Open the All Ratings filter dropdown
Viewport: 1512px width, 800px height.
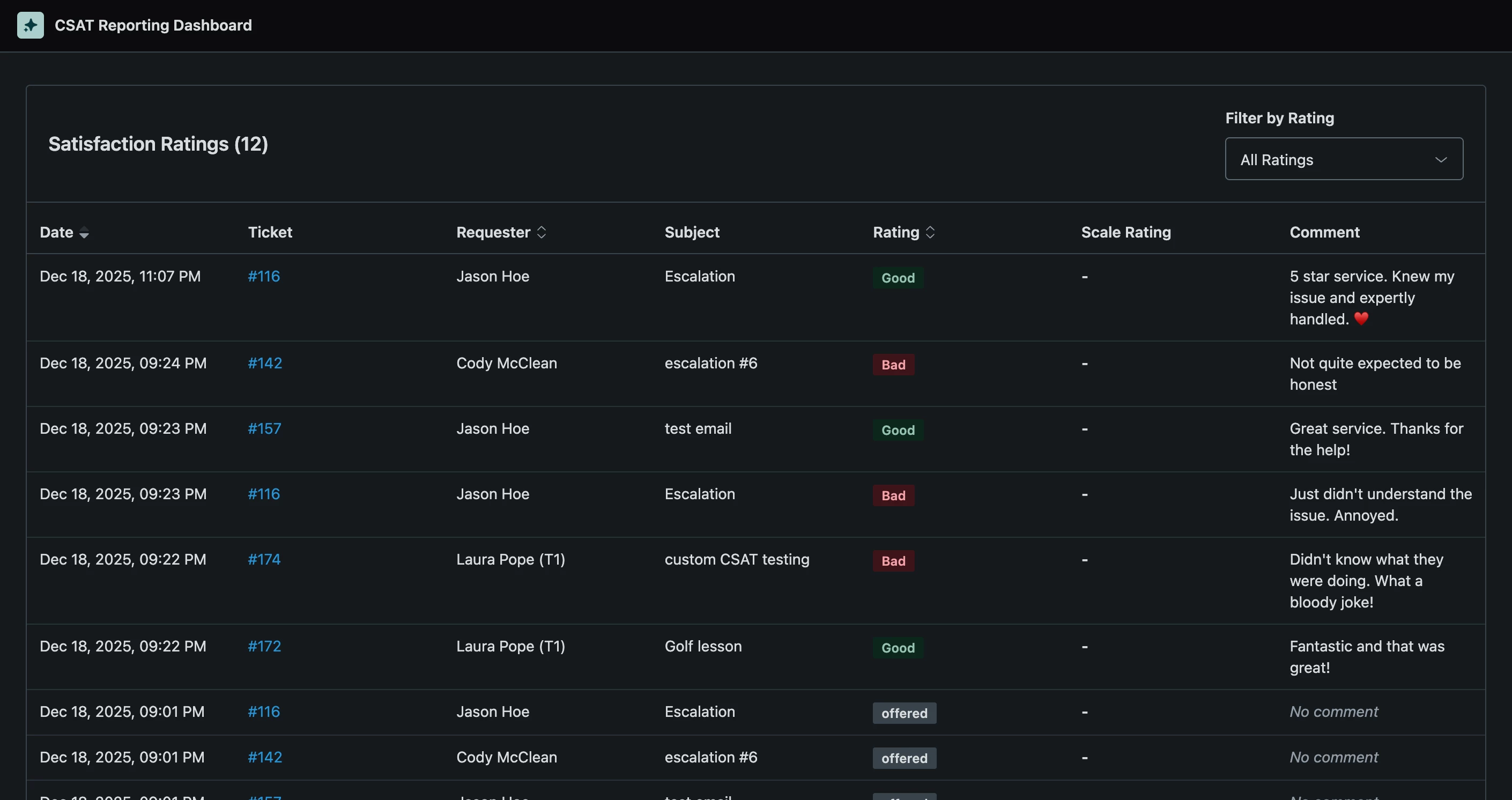coord(1343,159)
